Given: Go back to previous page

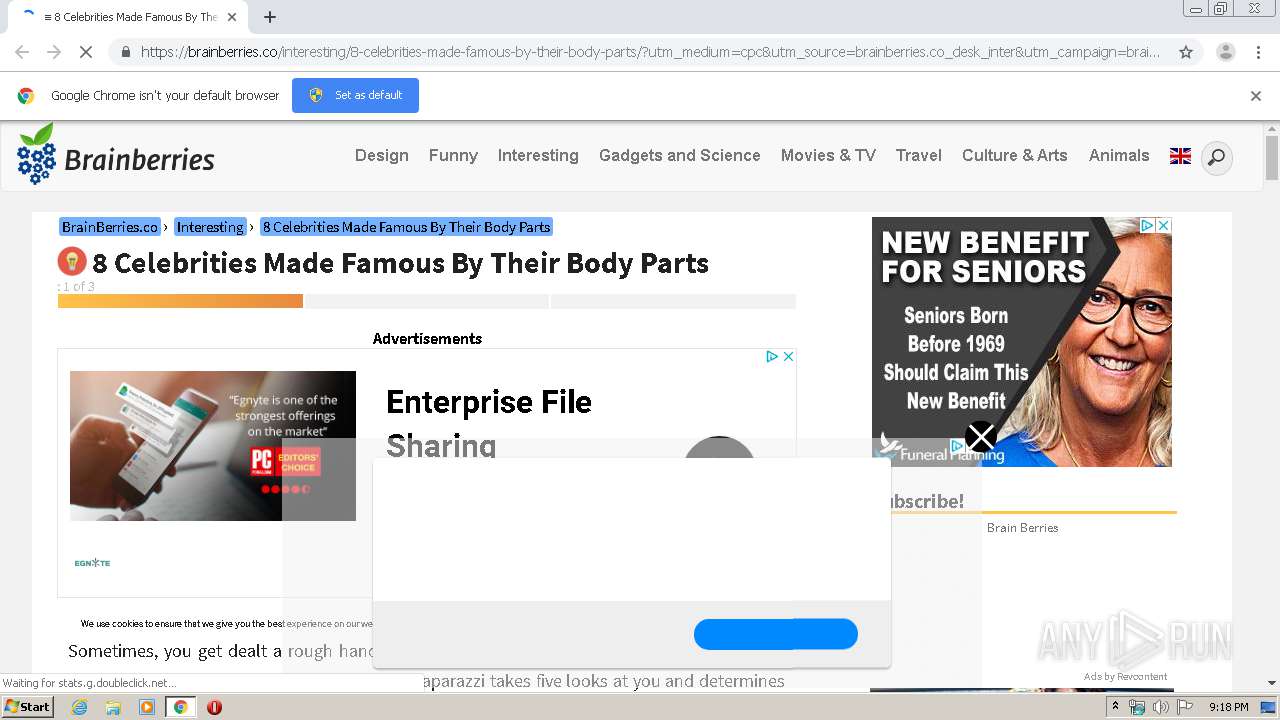Looking at the screenshot, I should [x=22, y=52].
